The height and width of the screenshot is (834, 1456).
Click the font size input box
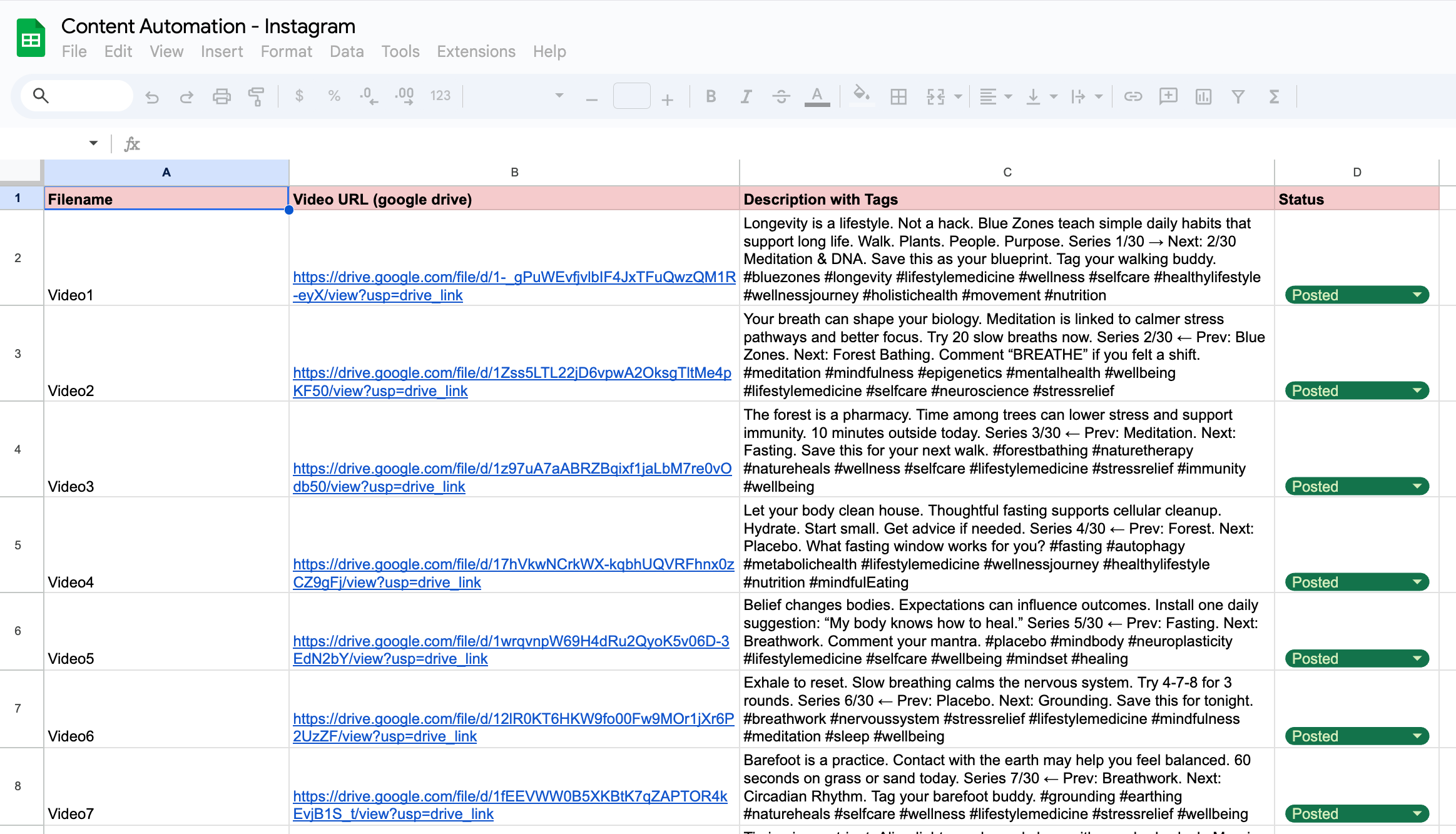(631, 96)
